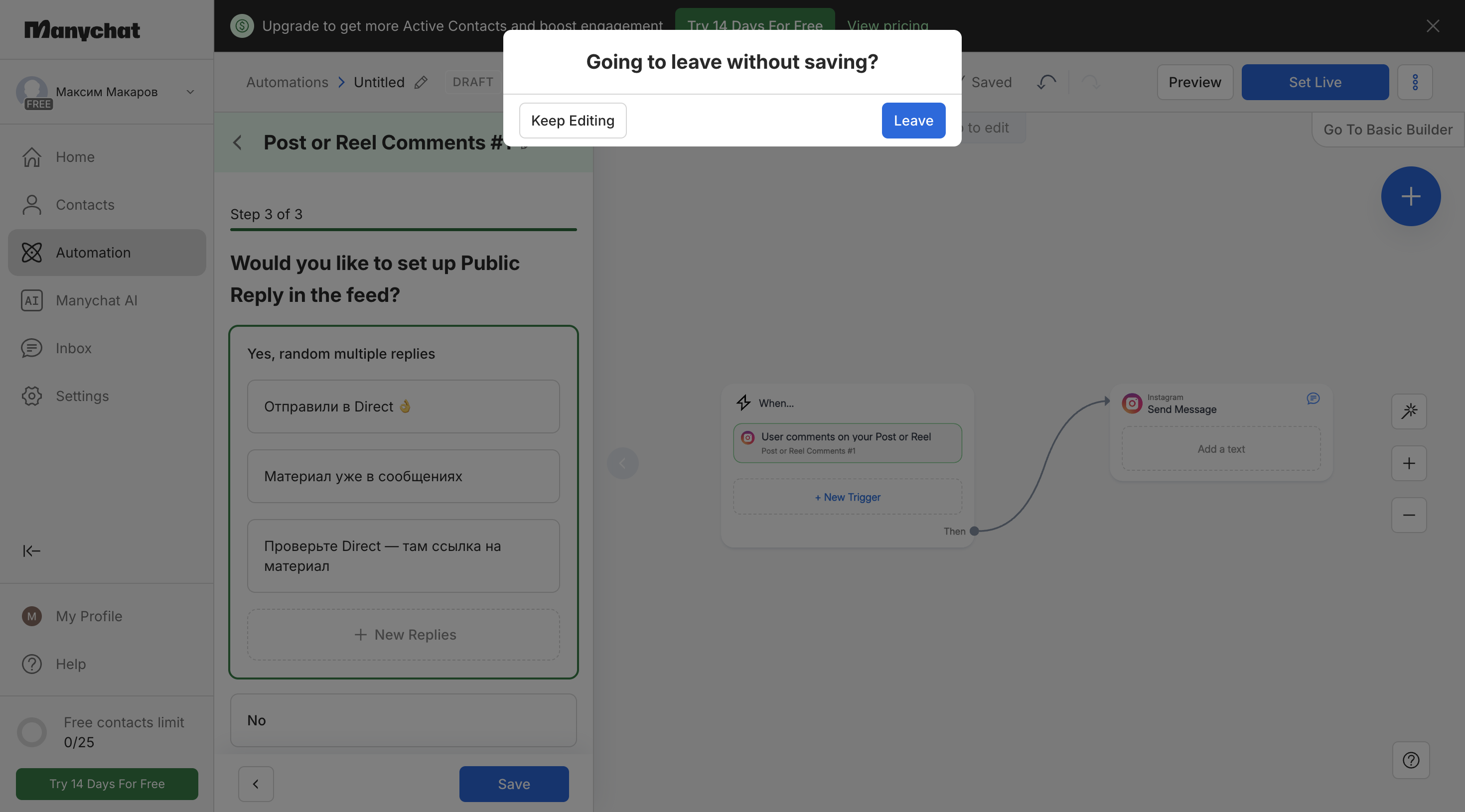Collapse the sidebar with arrow icon
Image resolution: width=1465 pixels, height=812 pixels.
click(32, 551)
